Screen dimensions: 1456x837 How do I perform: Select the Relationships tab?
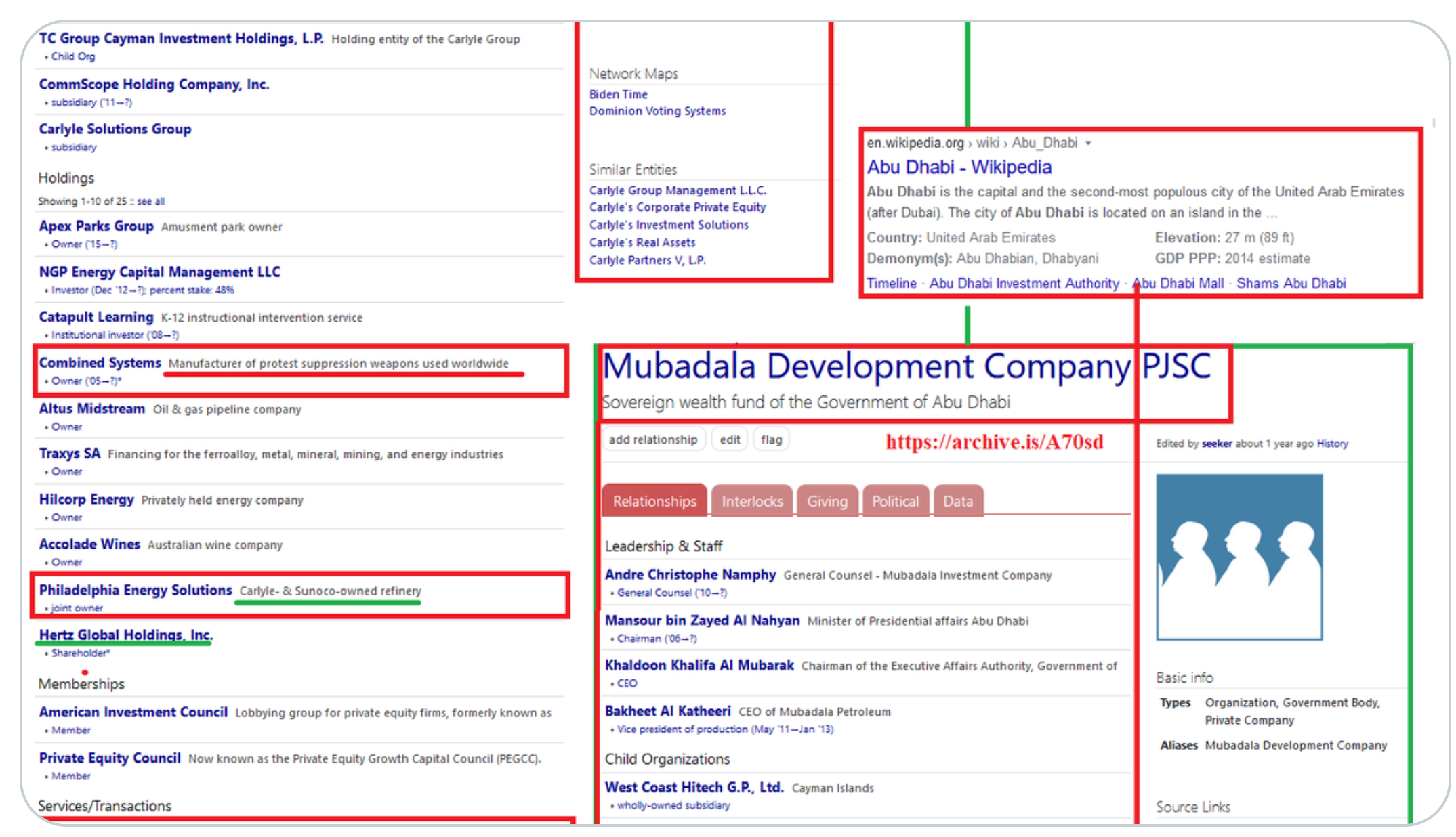(x=654, y=501)
